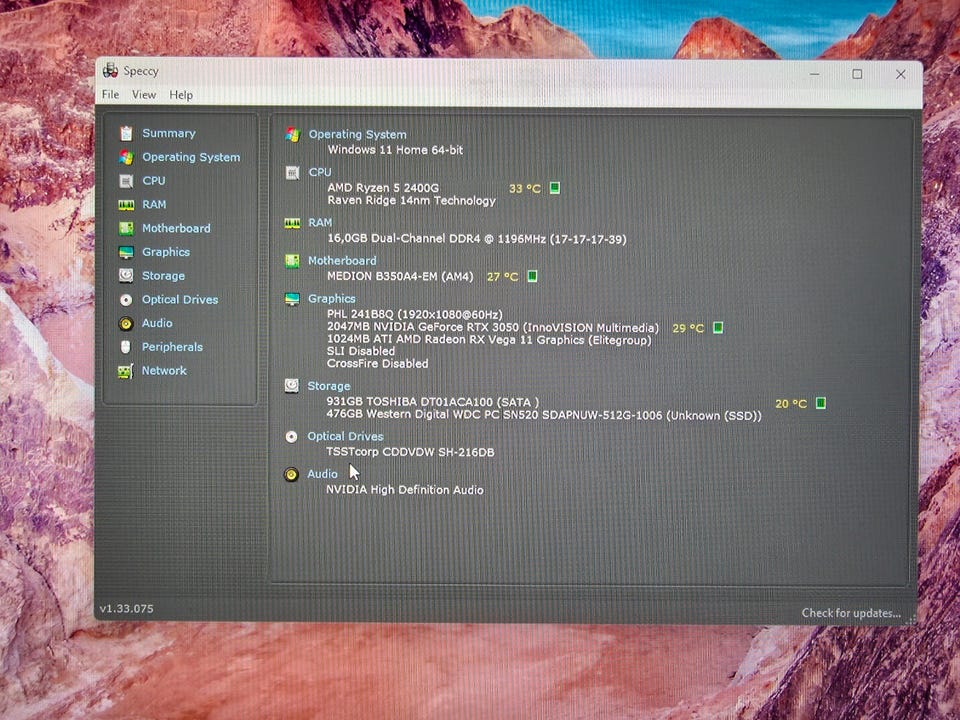Click the 20 °C storage temperature value
Viewport: 960px width, 720px height.
click(791, 403)
